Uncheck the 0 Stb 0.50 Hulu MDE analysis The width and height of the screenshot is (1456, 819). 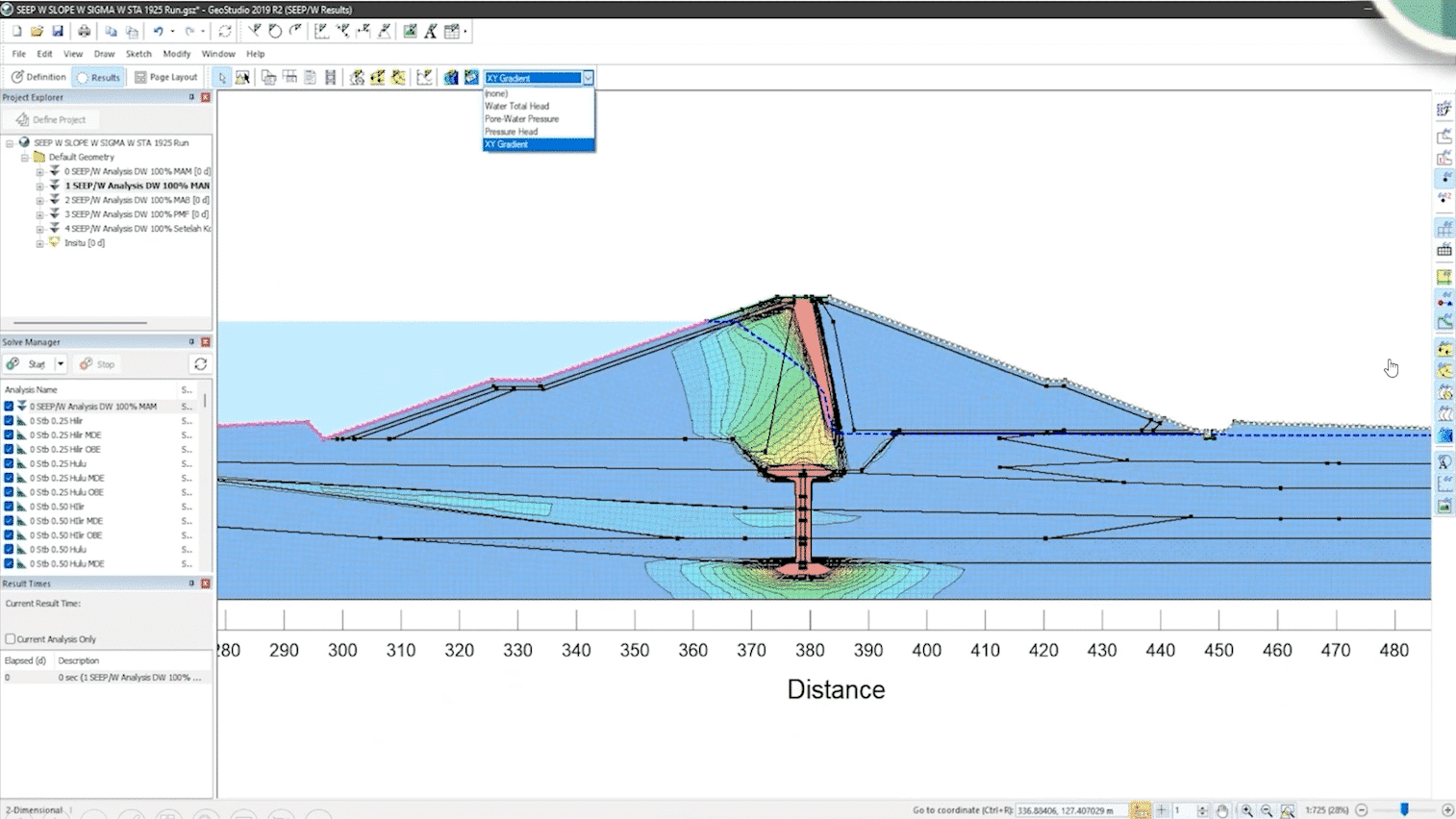[x=9, y=564]
